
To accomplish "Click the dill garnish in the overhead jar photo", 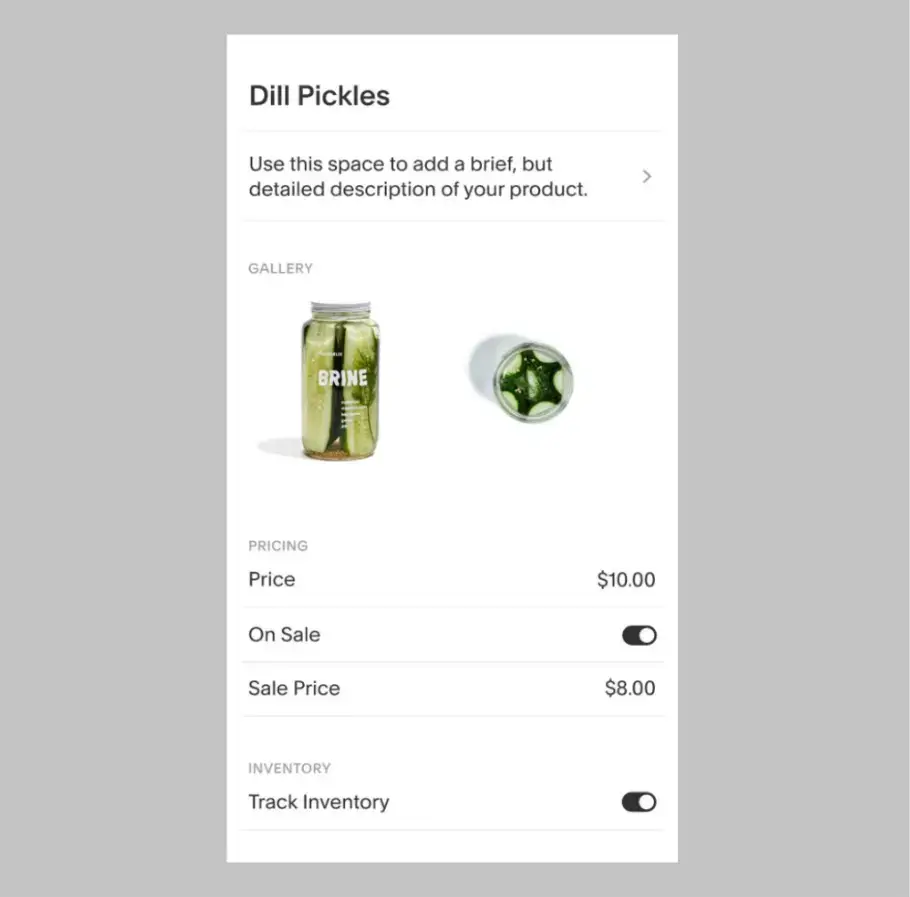I will 529,380.
